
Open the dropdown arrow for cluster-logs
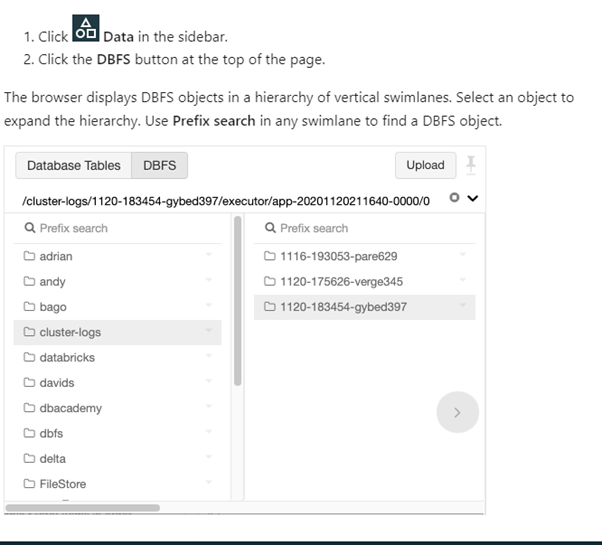pos(209,331)
